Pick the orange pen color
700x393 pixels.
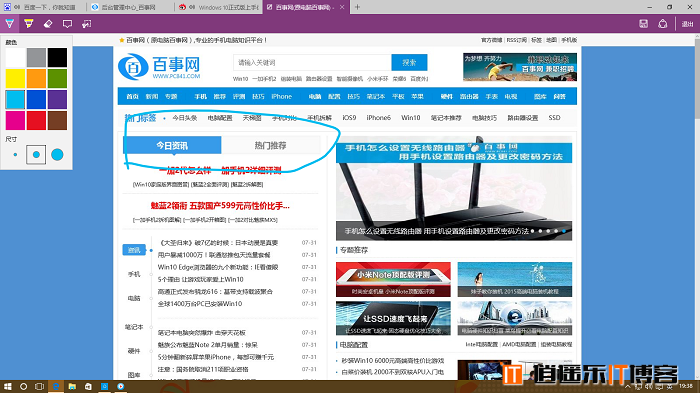pos(36,79)
